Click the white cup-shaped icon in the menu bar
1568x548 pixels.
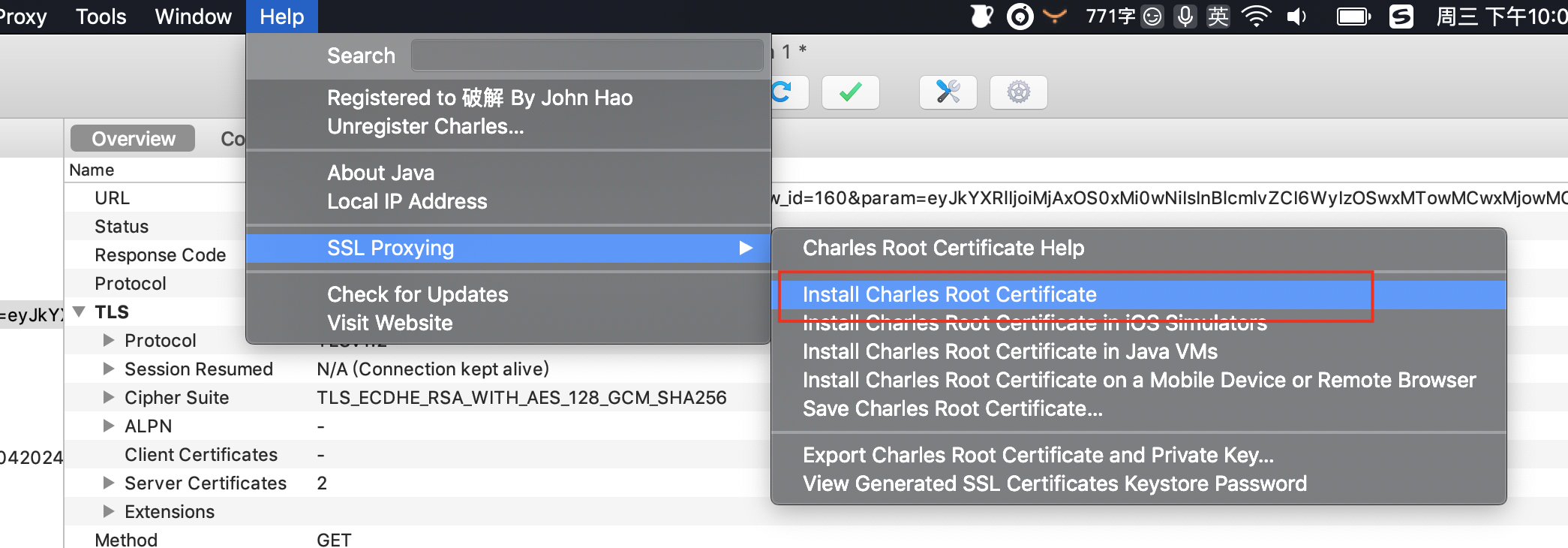(982, 17)
